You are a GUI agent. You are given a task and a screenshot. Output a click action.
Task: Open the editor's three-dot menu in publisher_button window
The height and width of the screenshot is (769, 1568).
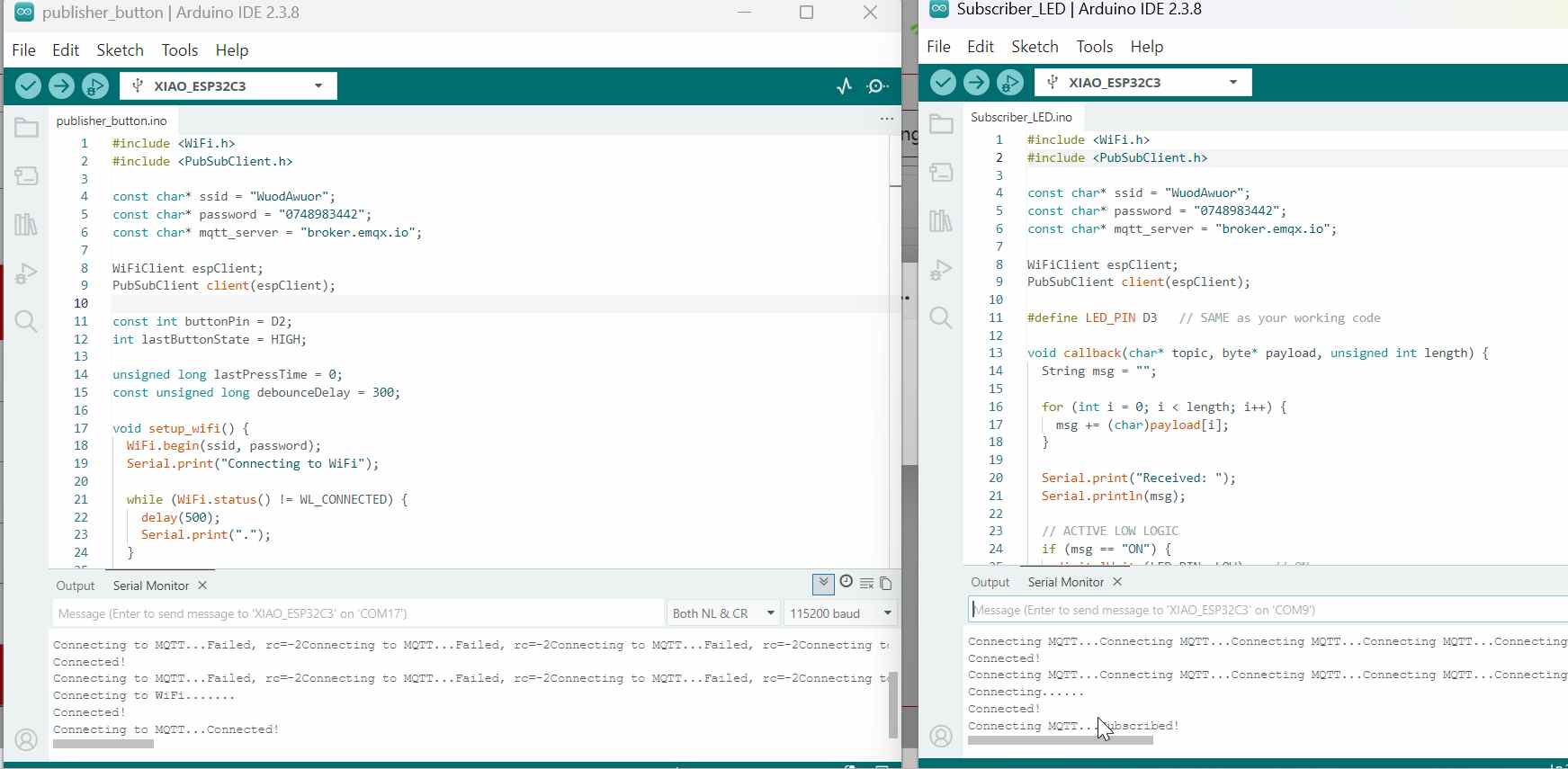click(x=887, y=119)
